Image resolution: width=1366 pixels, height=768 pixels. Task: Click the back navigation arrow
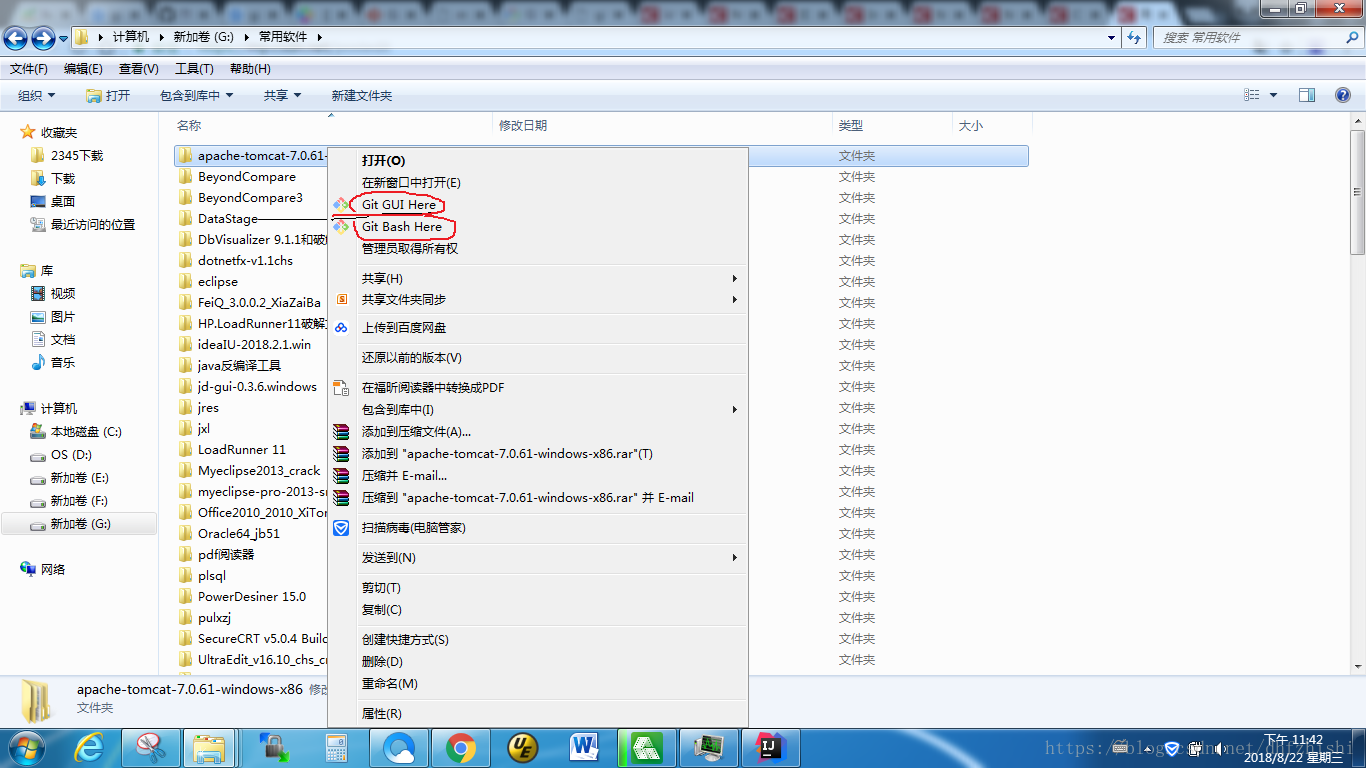pyautogui.click(x=16, y=38)
